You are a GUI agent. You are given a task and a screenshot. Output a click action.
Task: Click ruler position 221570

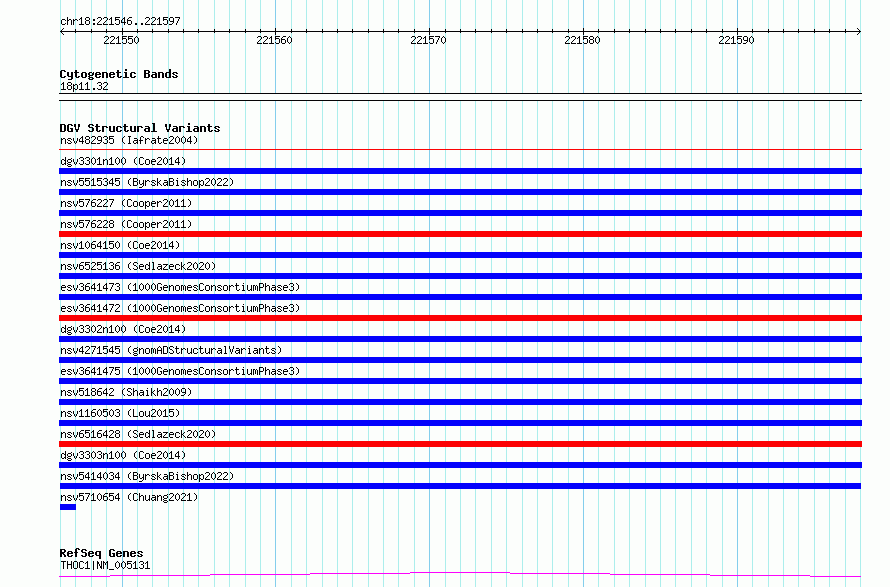(429, 40)
